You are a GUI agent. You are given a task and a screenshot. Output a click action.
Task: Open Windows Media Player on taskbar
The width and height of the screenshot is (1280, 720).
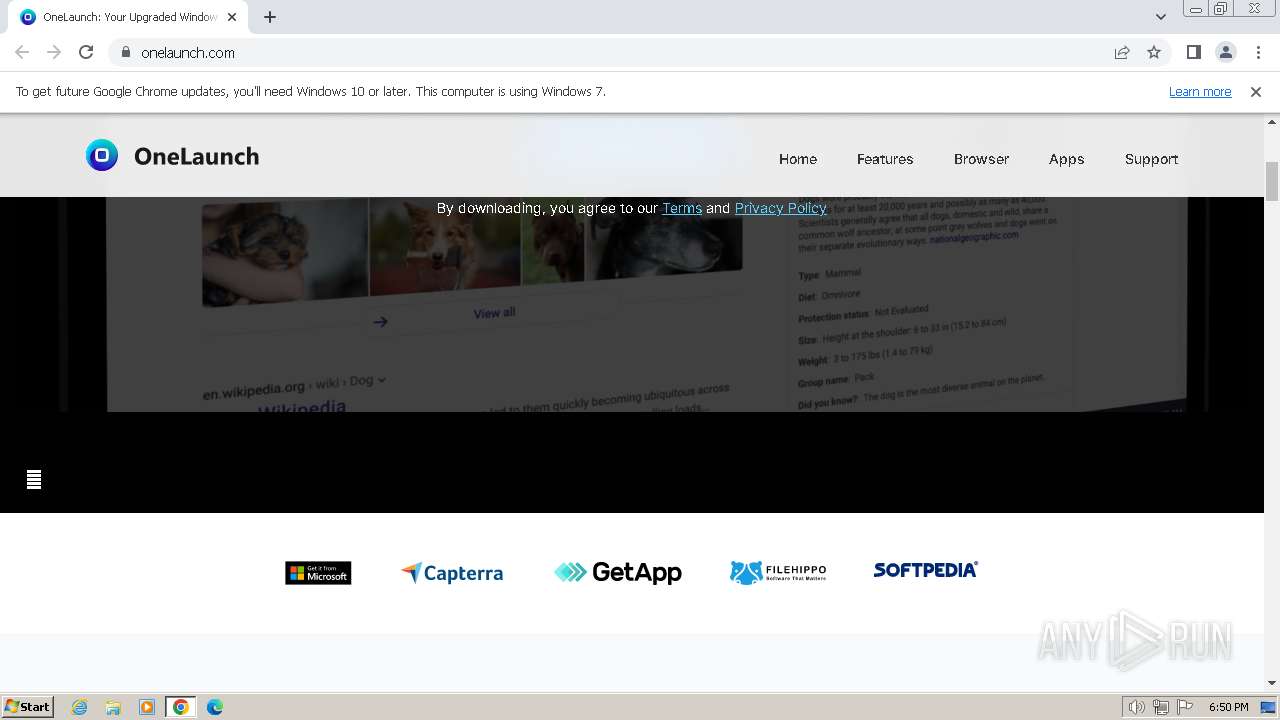pyautogui.click(x=147, y=707)
